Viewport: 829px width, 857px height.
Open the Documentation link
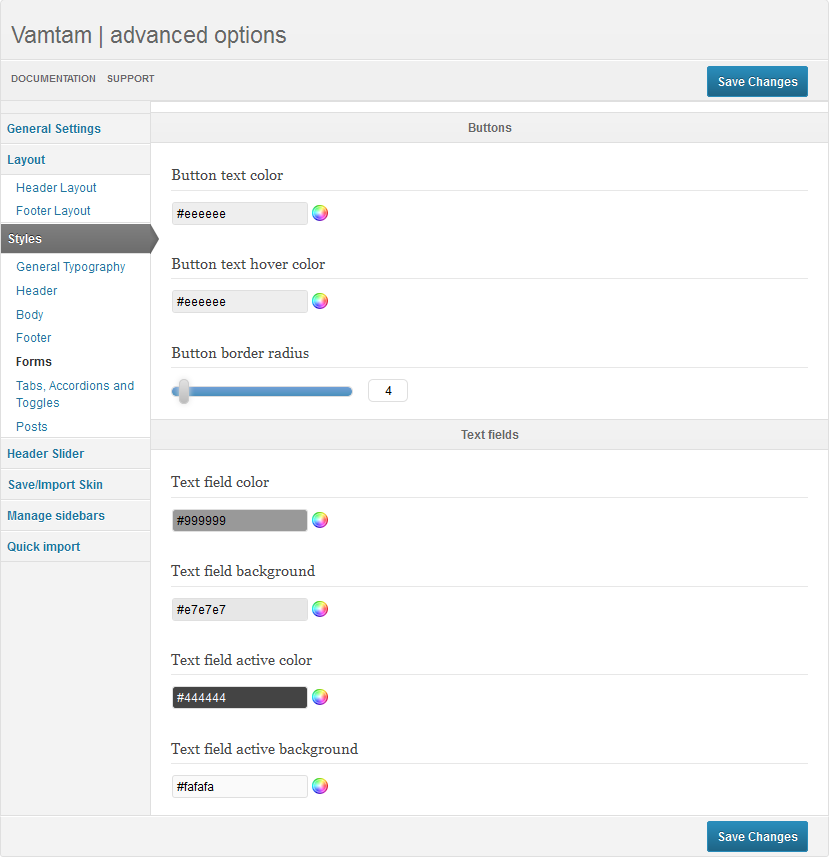54,79
